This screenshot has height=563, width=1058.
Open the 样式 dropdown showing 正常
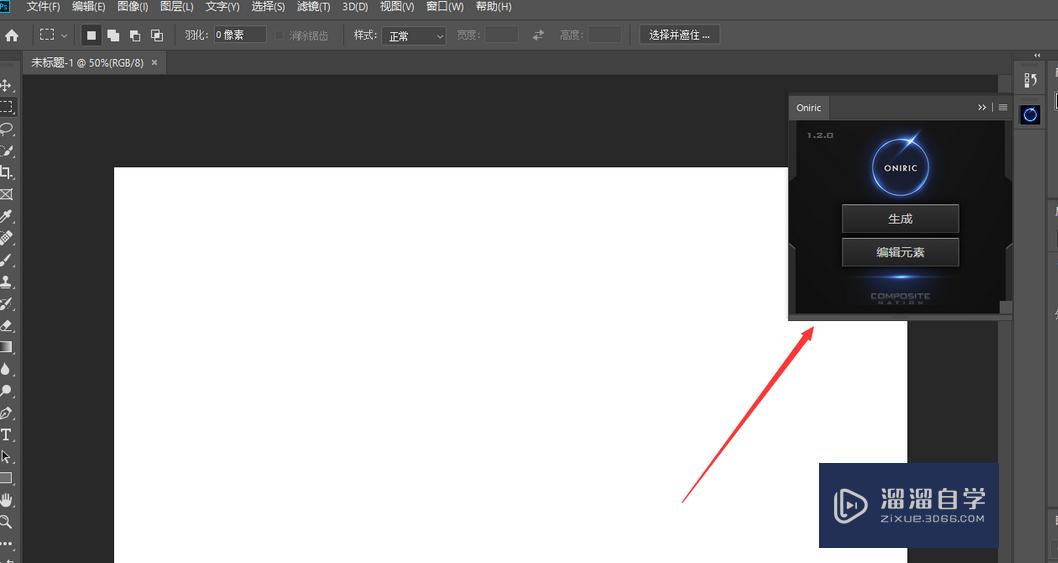pos(414,36)
